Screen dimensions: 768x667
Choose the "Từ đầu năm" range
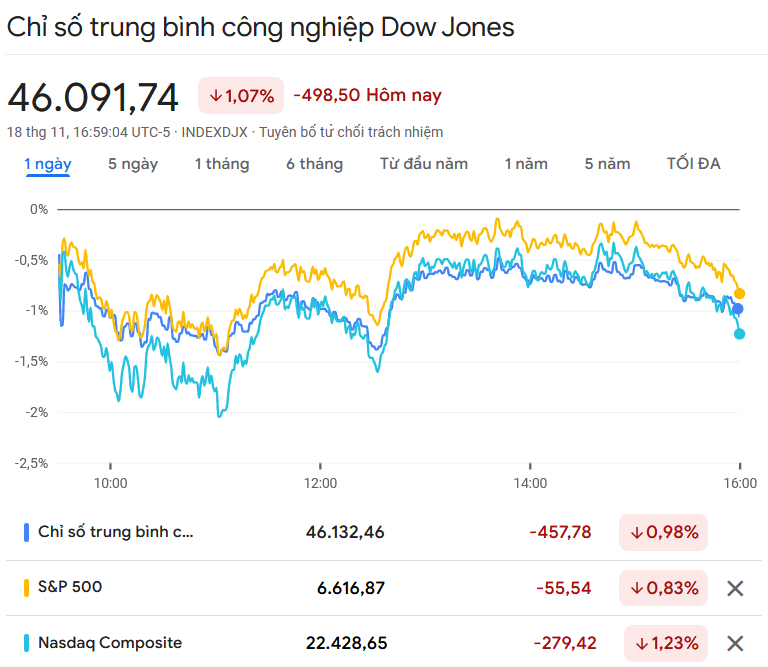424,164
